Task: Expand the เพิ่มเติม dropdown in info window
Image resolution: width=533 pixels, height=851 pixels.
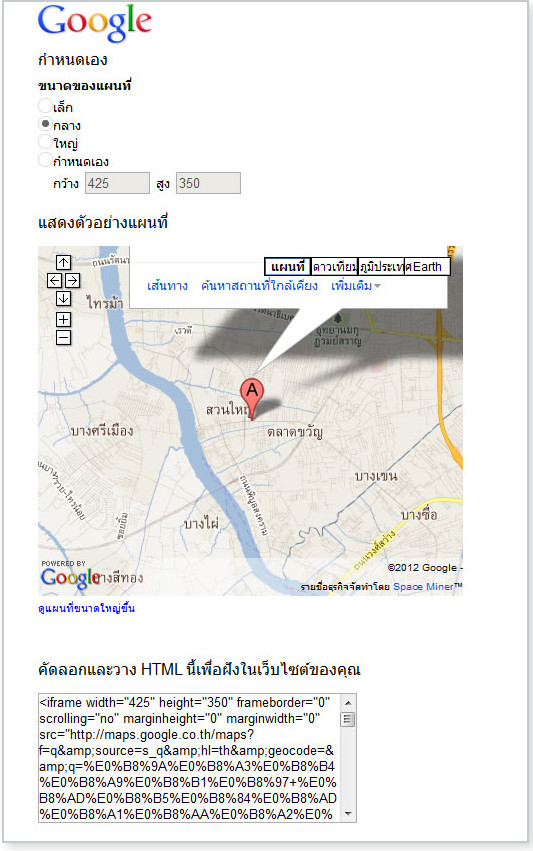Action: [x=356, y=285]
